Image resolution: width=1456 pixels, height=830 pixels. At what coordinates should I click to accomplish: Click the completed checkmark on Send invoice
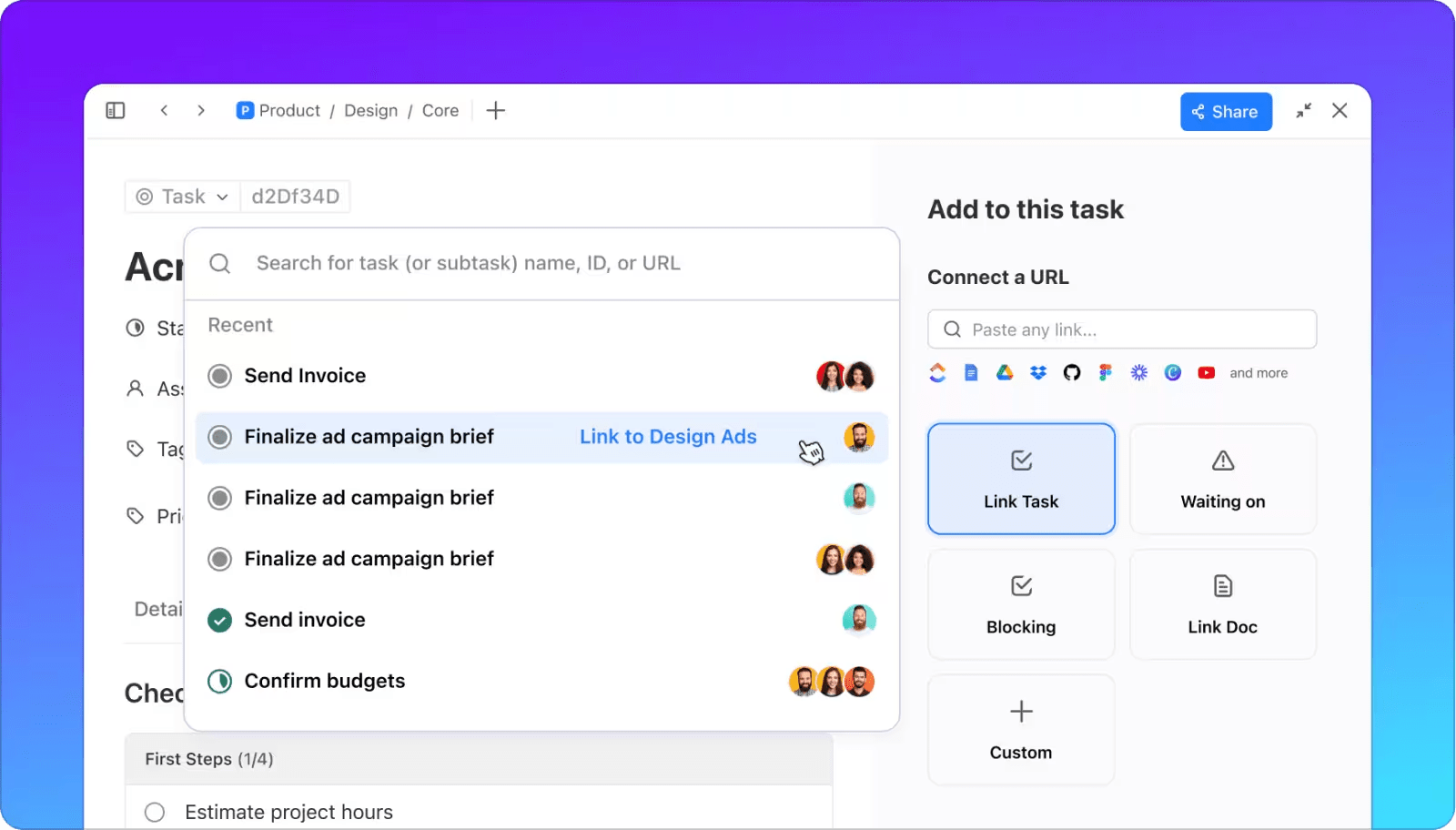click(x=219, y=620)
